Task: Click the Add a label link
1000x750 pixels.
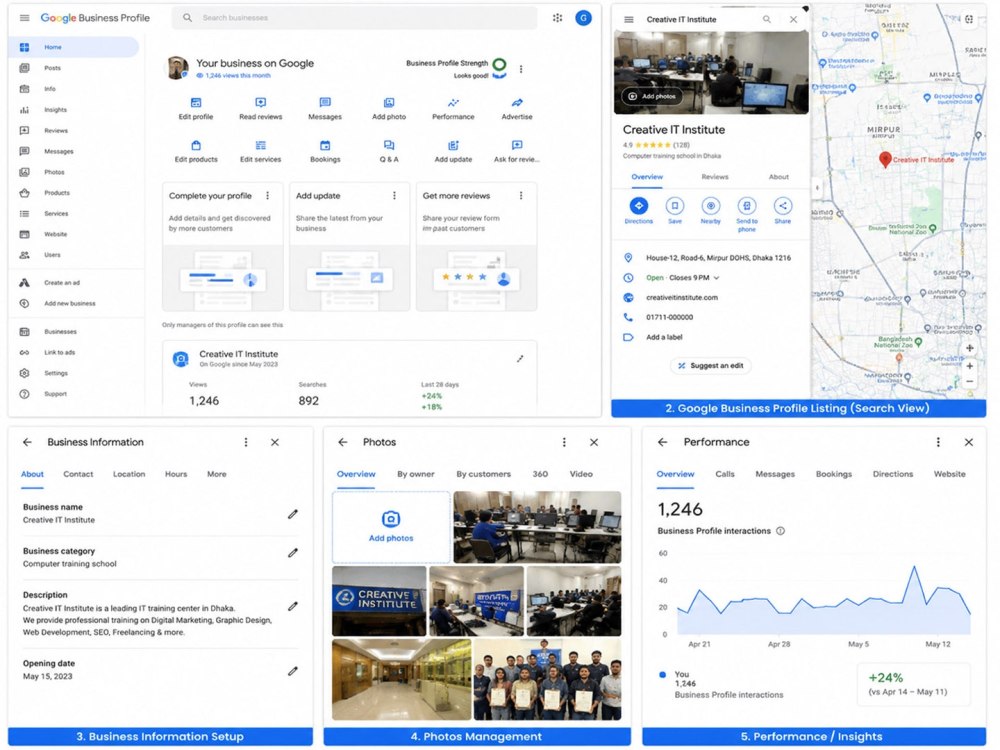Action: 664,337
